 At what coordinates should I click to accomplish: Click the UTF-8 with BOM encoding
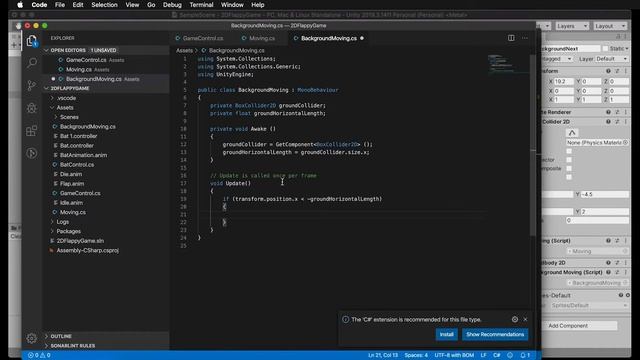tap(454, 355)
